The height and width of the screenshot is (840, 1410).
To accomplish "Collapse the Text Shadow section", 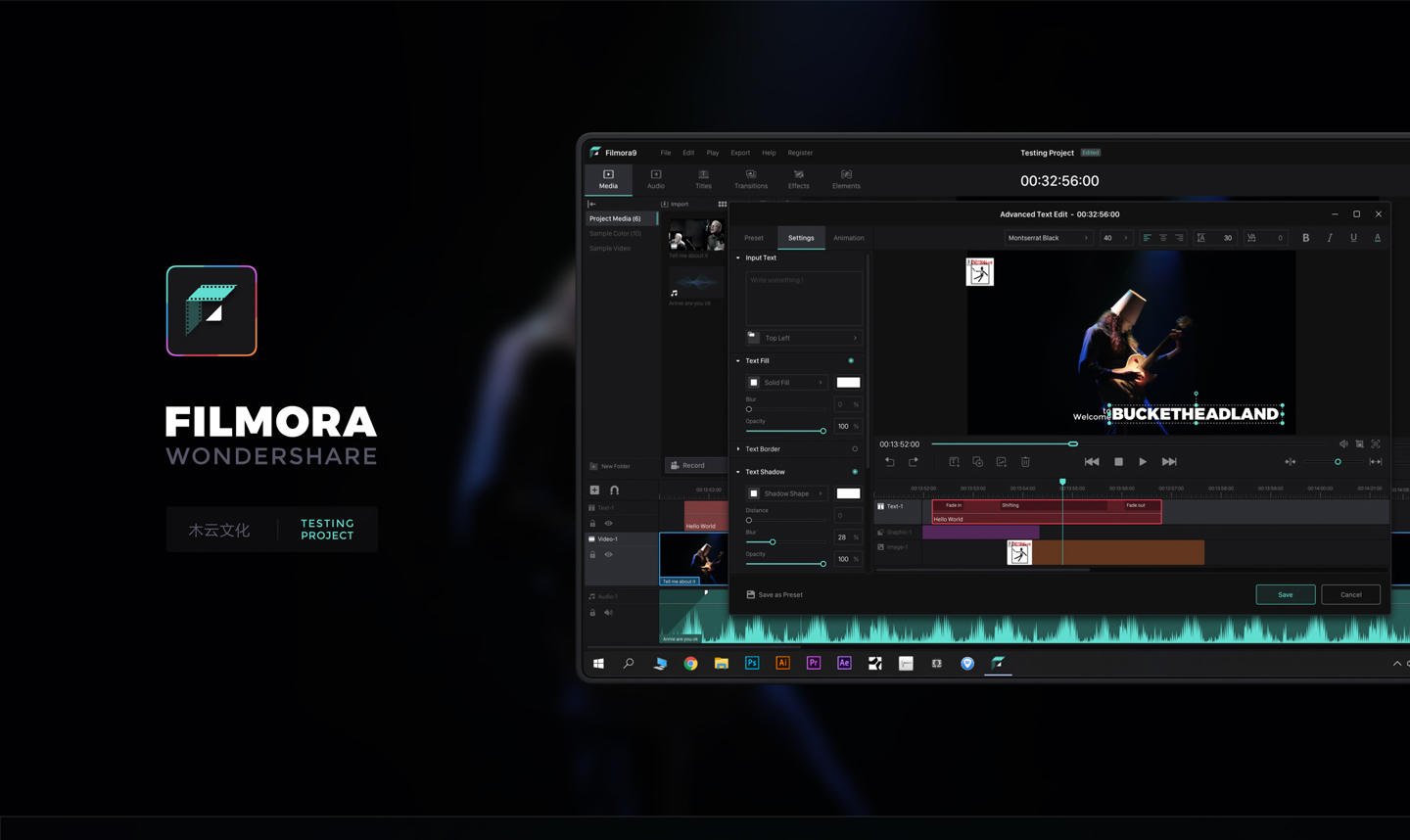I will coord(738,472).
